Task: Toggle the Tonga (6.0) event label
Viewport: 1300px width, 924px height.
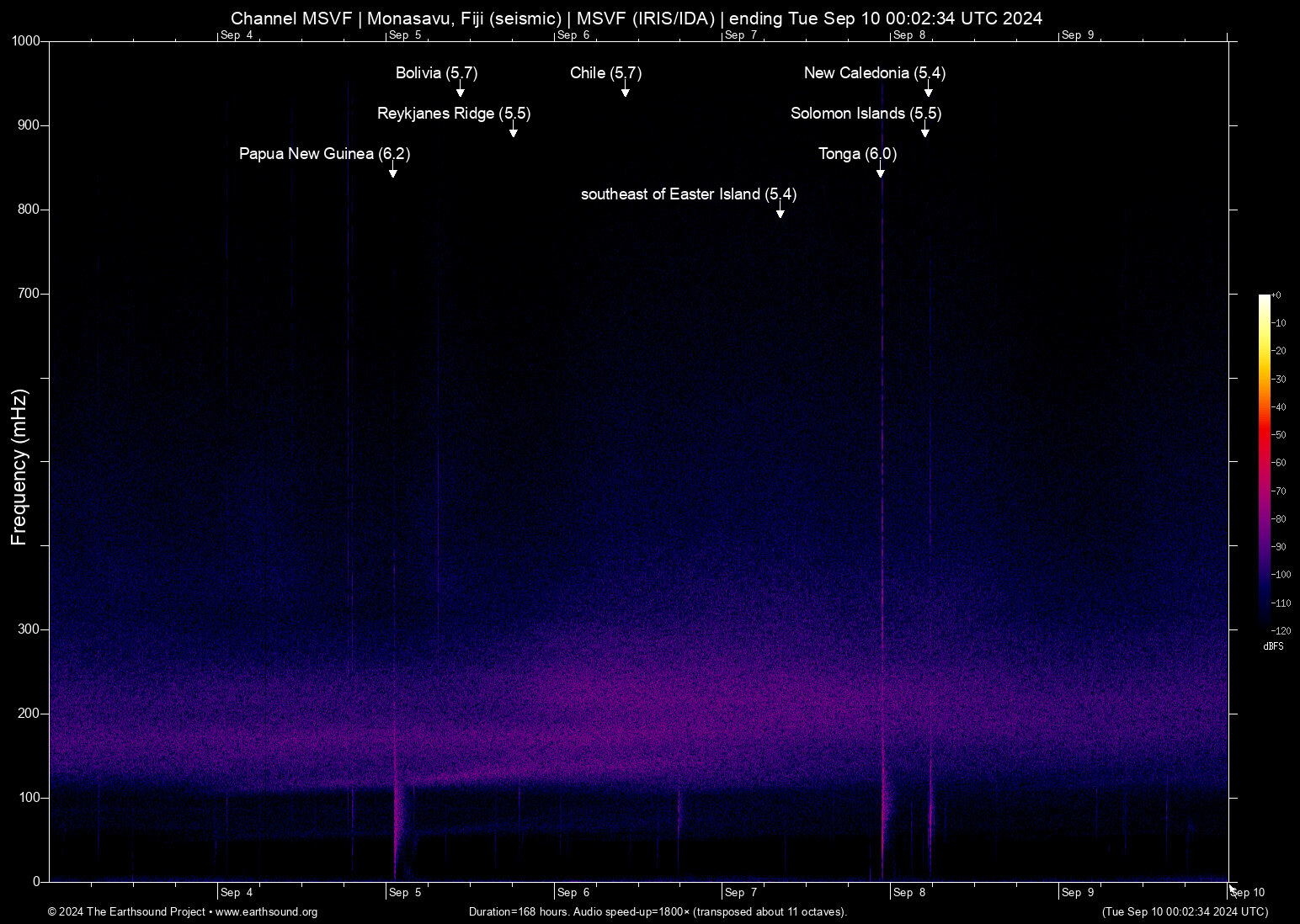Action: click(857, 154)
